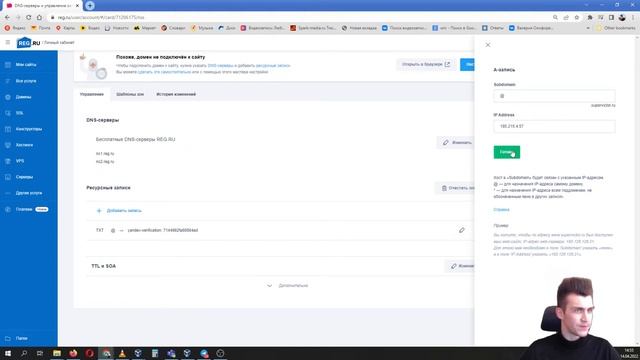Open Windows Start menu

click(8, 353)
